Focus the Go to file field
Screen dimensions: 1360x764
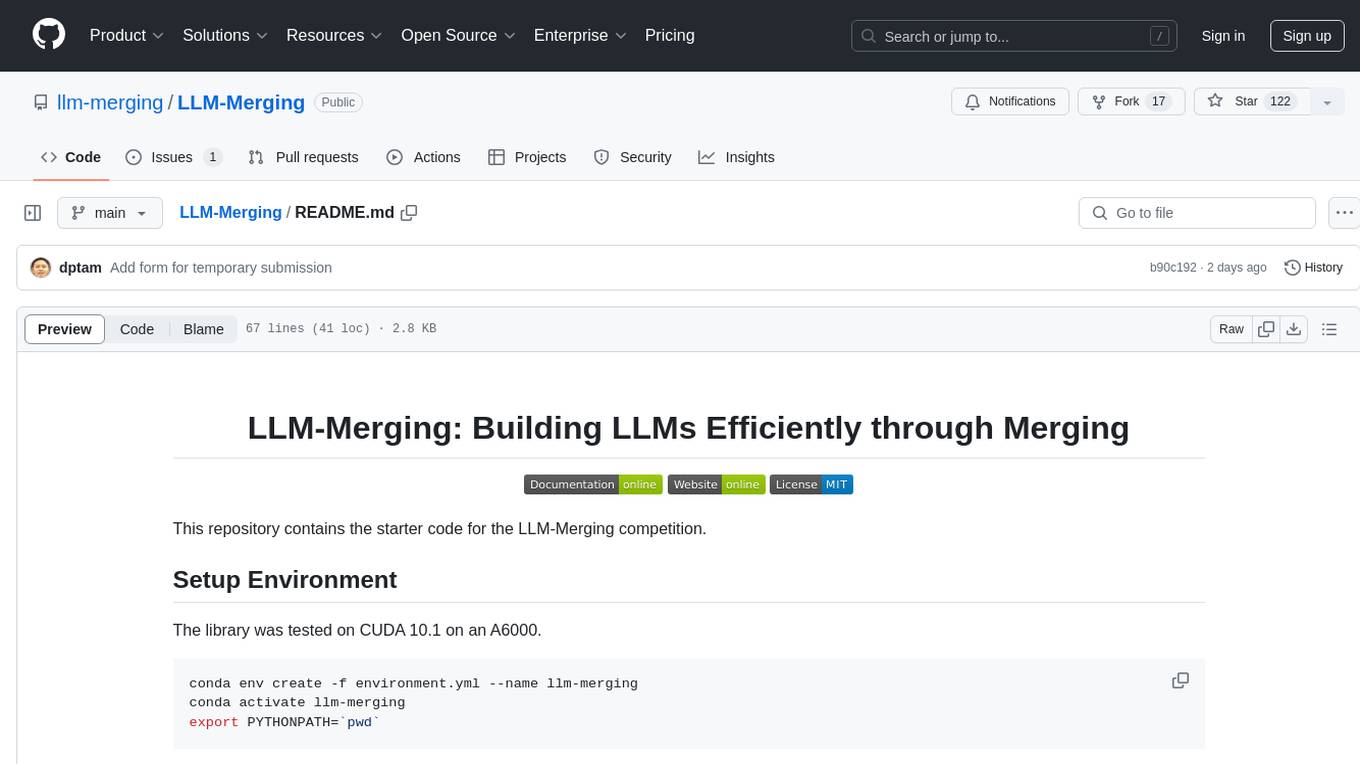point(1197,213)
